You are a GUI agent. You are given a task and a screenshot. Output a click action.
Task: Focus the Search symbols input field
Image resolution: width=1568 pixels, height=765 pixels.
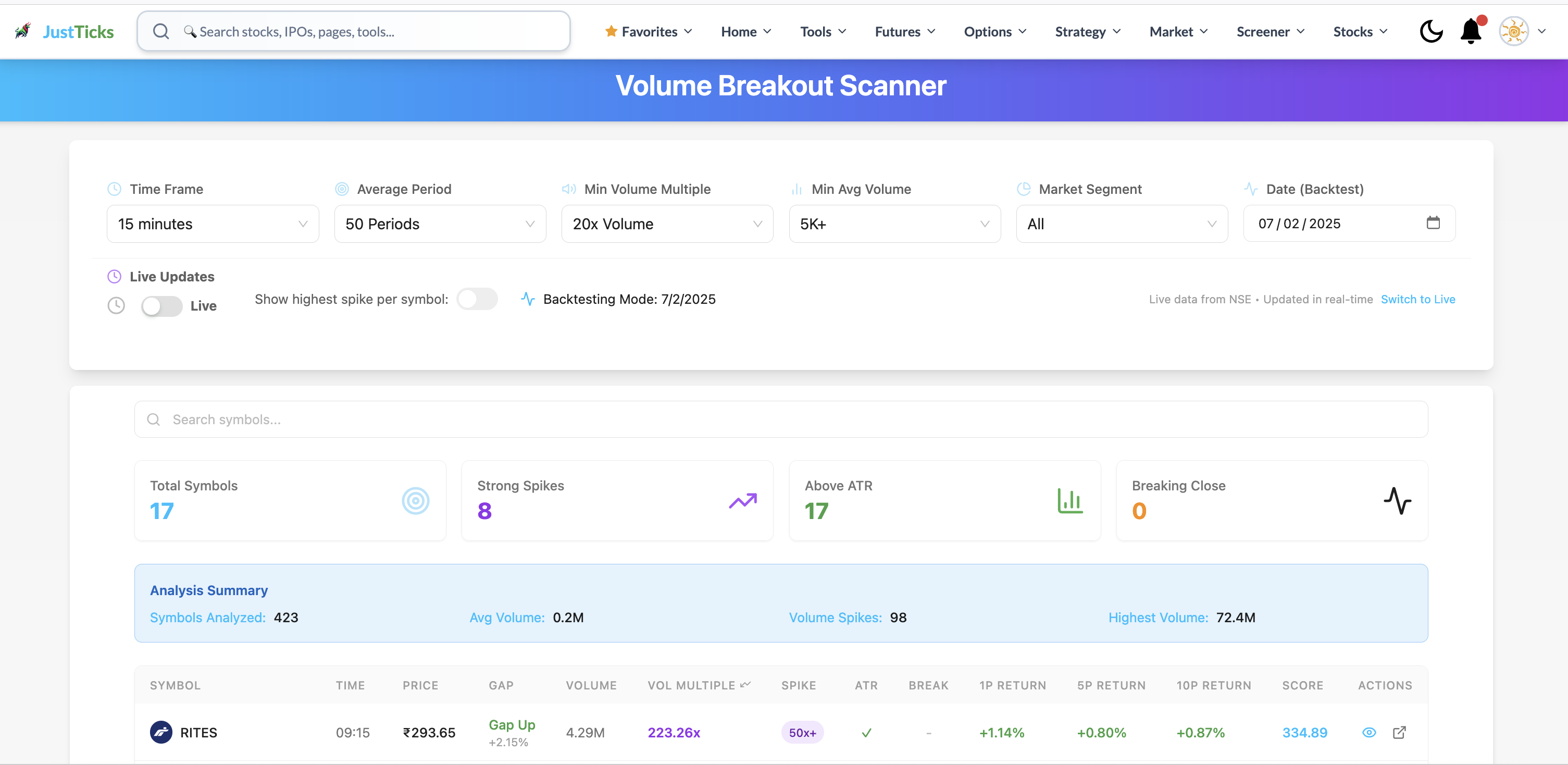click(x=781, y=419)
